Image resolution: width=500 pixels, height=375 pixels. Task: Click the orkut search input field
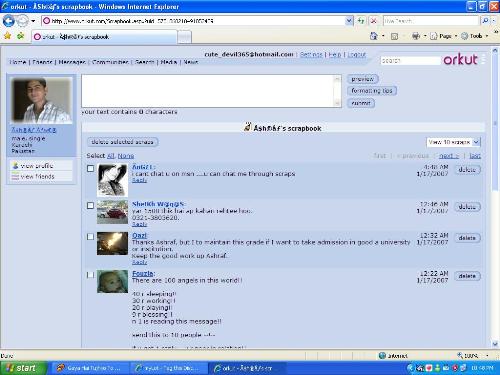click(410, 61)
